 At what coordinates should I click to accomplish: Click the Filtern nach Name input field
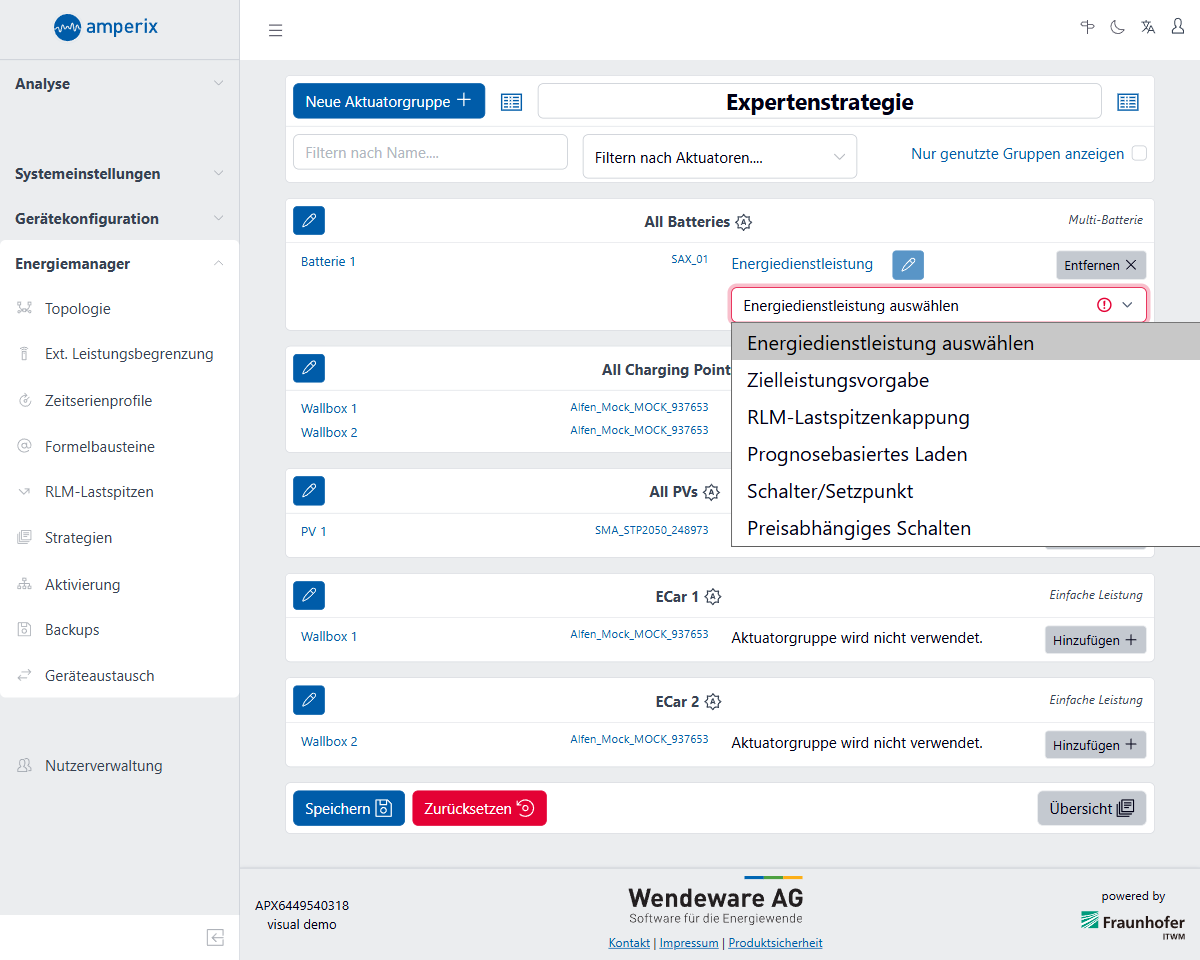(x=430, y=153)
